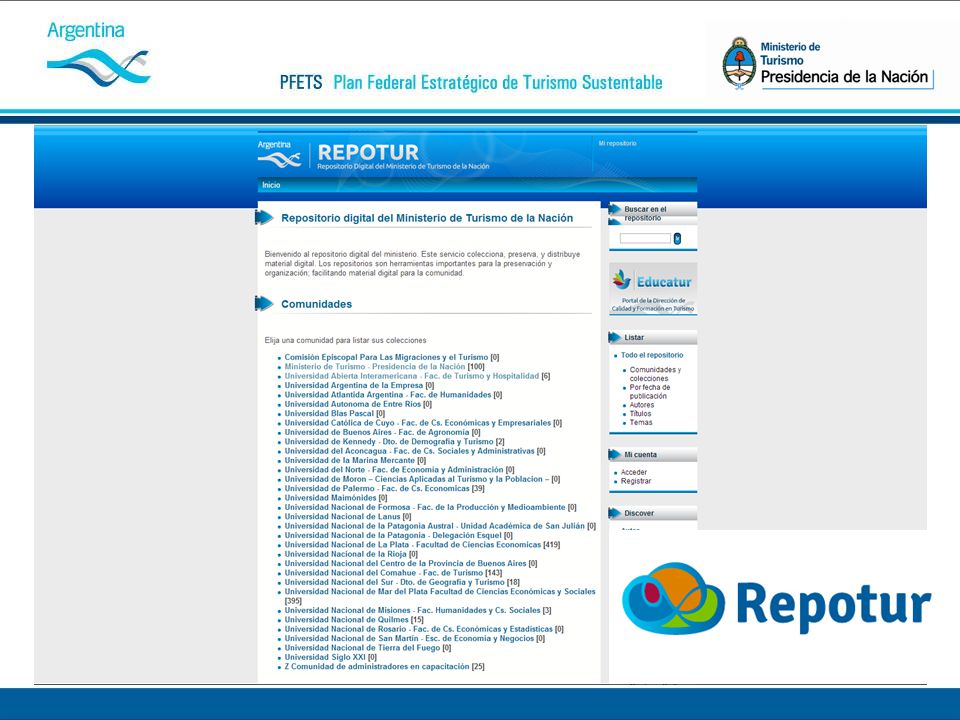
Task: Open Universidad del Aconcagua community
Action: pyautogui.click(x=410, y=451)
